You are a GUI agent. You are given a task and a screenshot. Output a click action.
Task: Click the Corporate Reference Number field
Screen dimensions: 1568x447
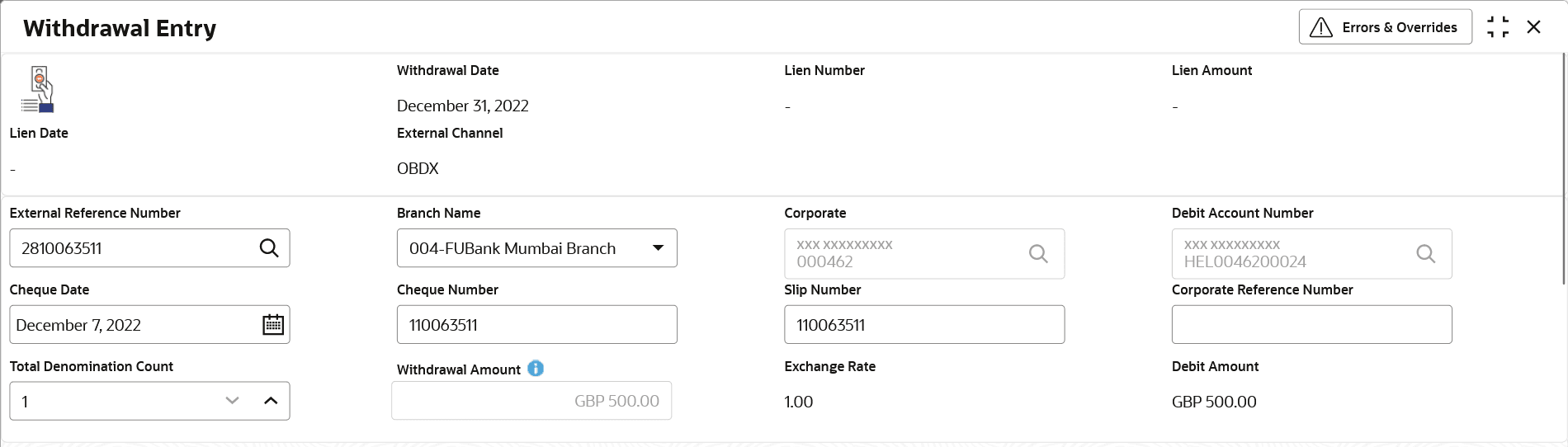click(x=1311, y=325)
